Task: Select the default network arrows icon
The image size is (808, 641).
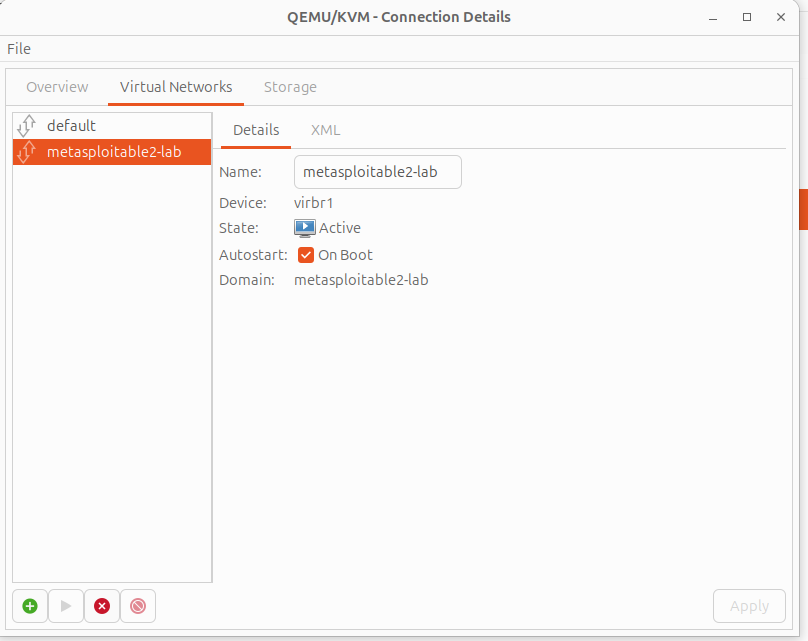Action: (26, 126)
